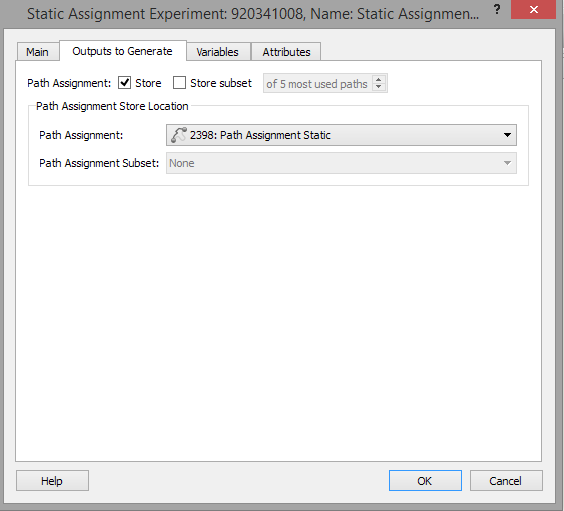Click the Path Assignment Store Location label
This screenshot has height=511, width=564.
112,106
